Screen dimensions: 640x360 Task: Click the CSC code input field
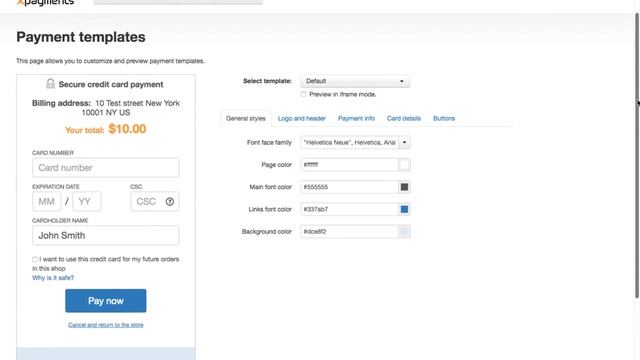(155, 201)
